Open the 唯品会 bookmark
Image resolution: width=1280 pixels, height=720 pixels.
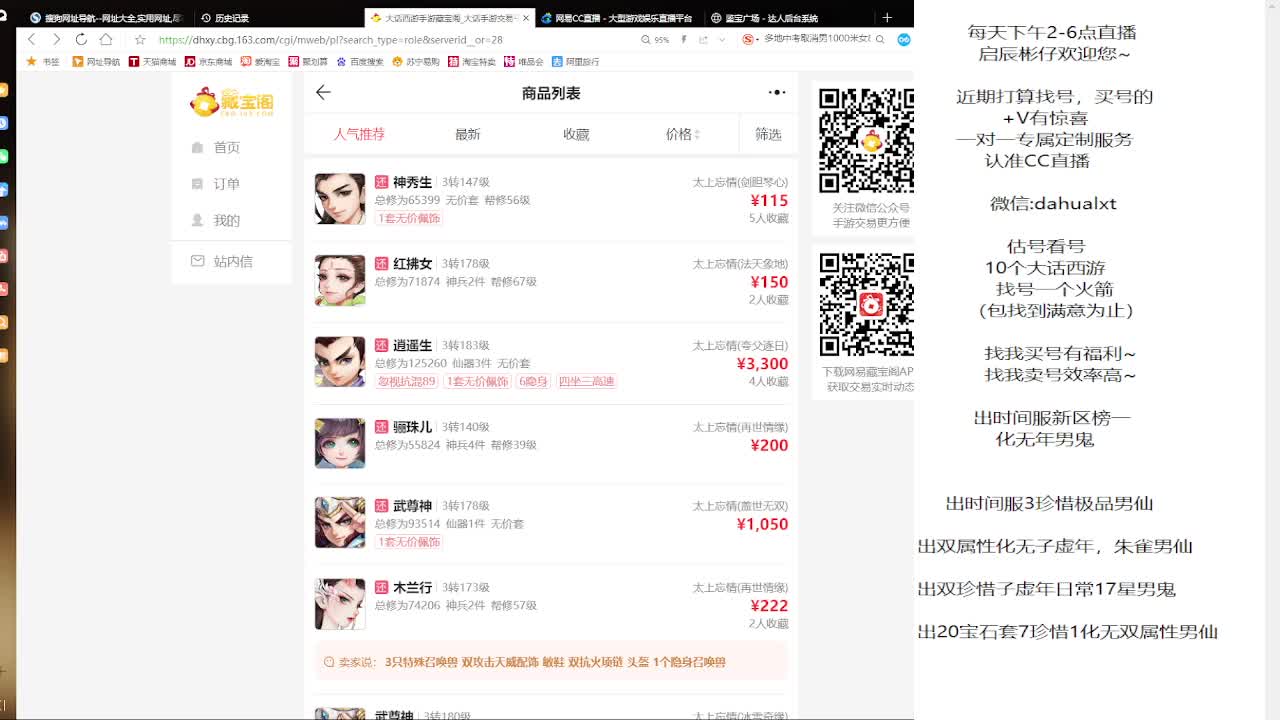(x=524, y=61)
